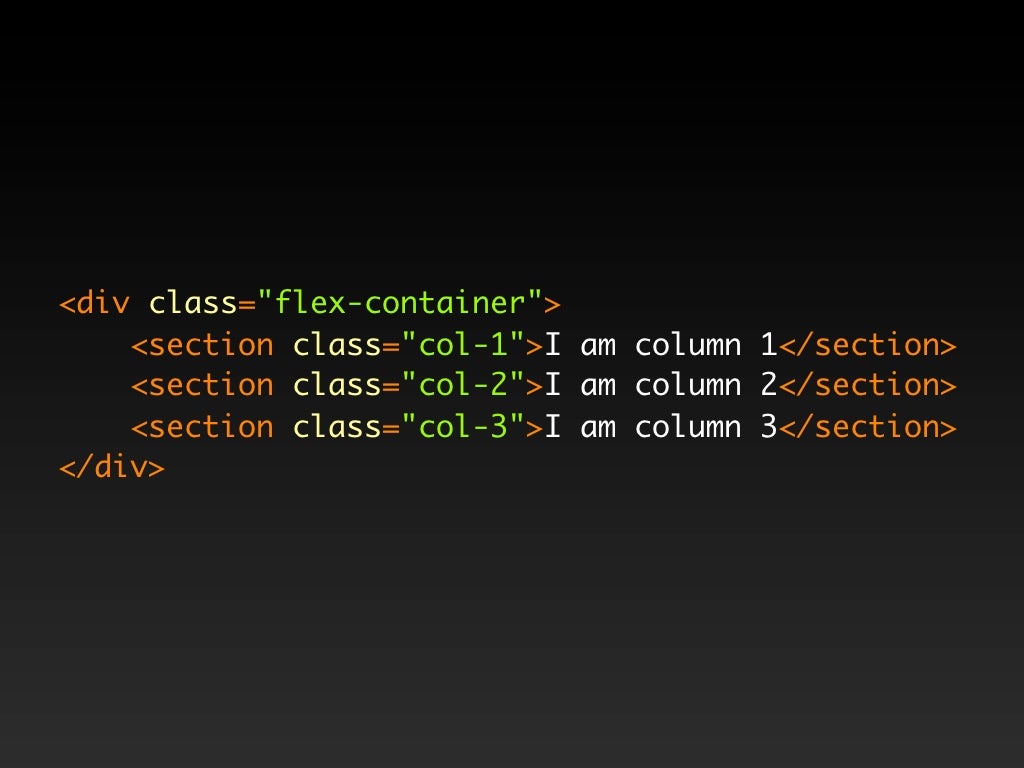This screenshot has width=1024, height=768.
Task: Click the "flex-container" class value
Action: point(400,303)
